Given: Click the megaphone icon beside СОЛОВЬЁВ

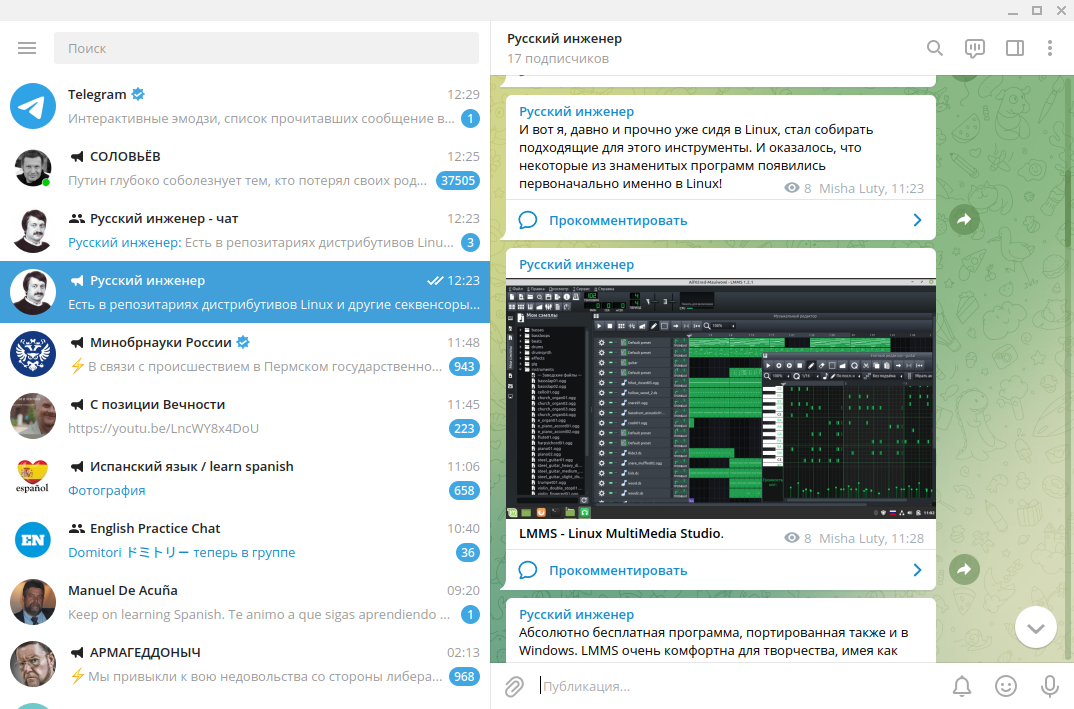Looking at the screenshot, I should (x=77, y=157).
